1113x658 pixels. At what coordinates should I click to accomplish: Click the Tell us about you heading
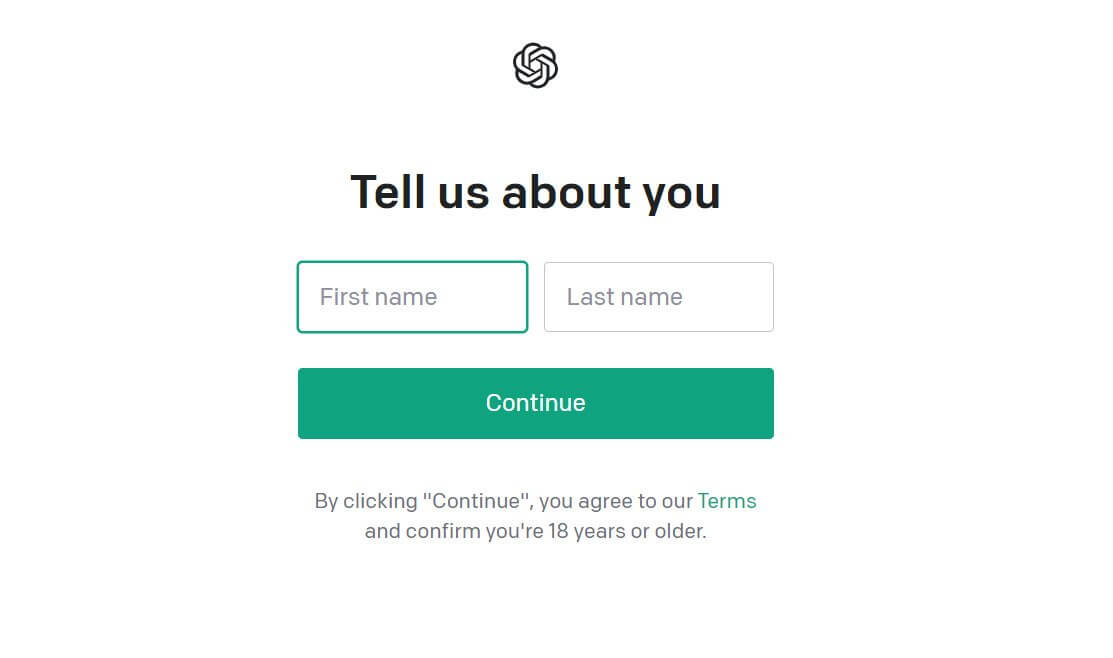point(535,192)
